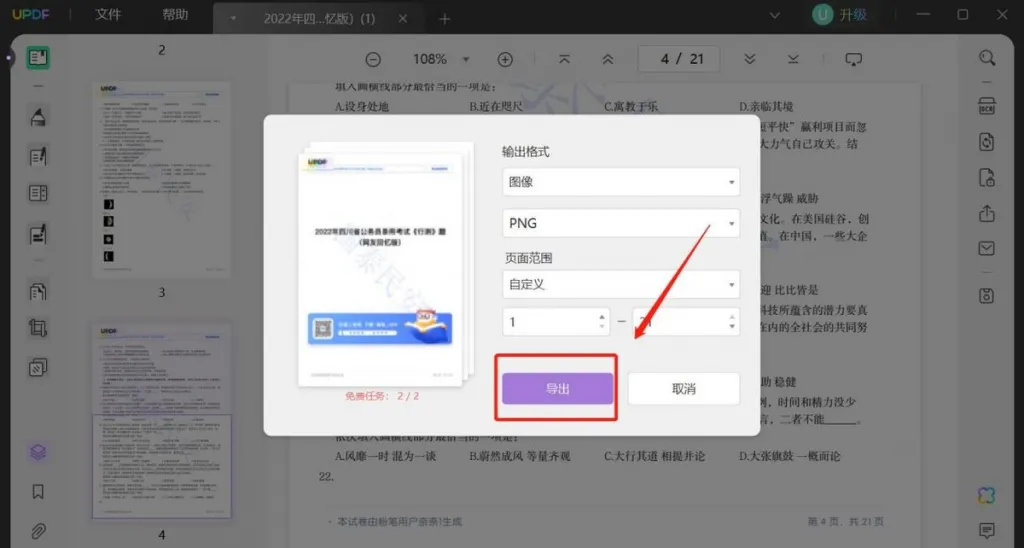Zoom in with the plus icon
The width and height of the screenshot is (1024, 548).
(505, 59)
